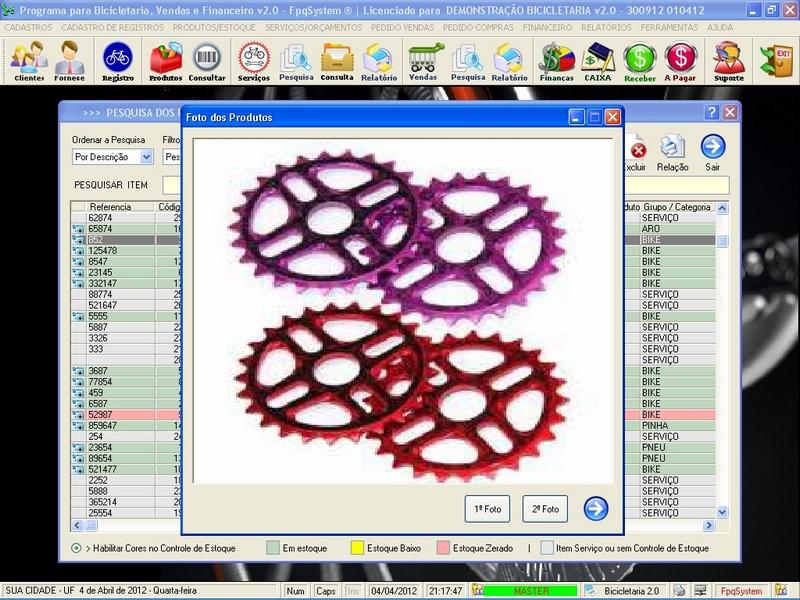Click Bicicletaria 2.0 status bar entry
This screenshot has height=600, width=800.
click(x=631, y=591)
